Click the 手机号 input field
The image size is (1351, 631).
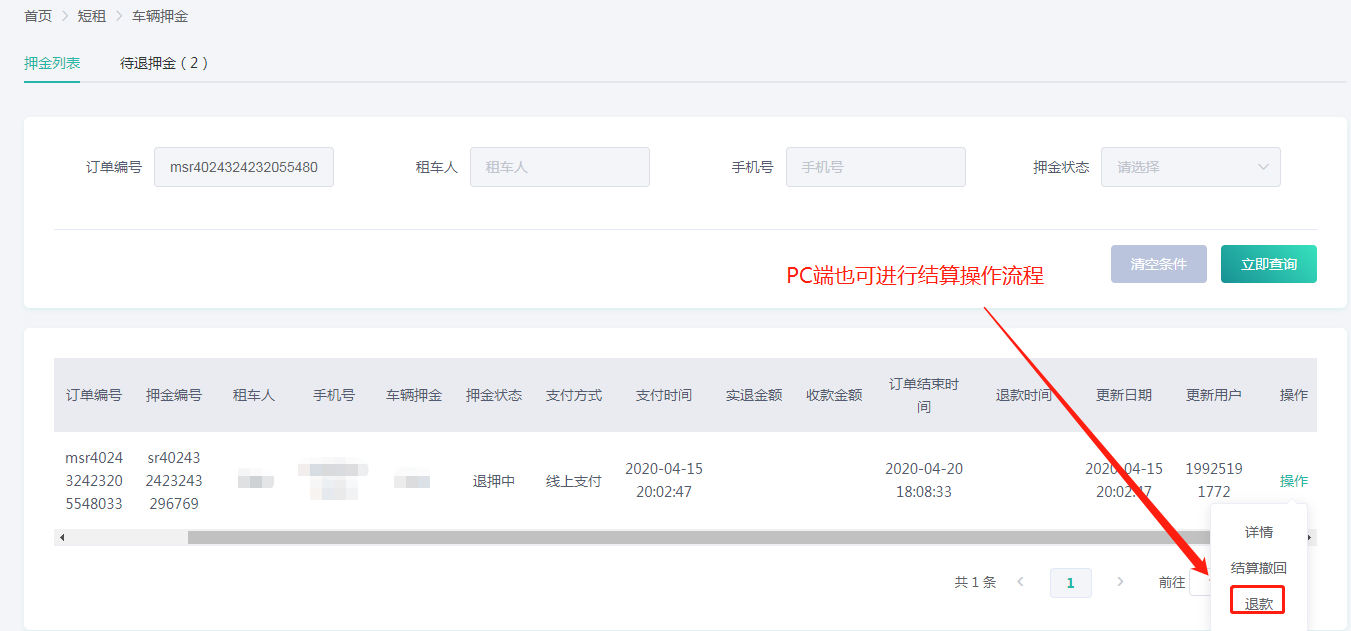click(x=875, y=167)
